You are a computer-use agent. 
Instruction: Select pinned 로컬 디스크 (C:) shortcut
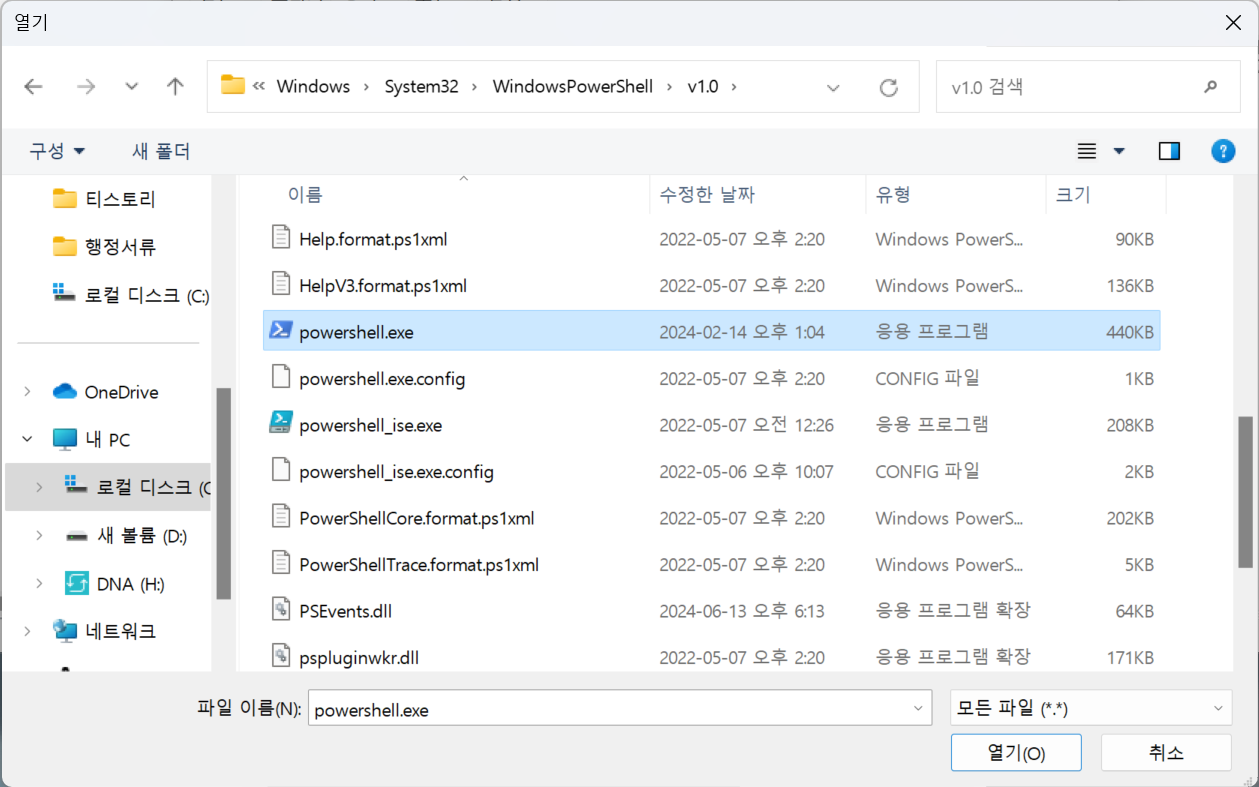tap(130, 295)
